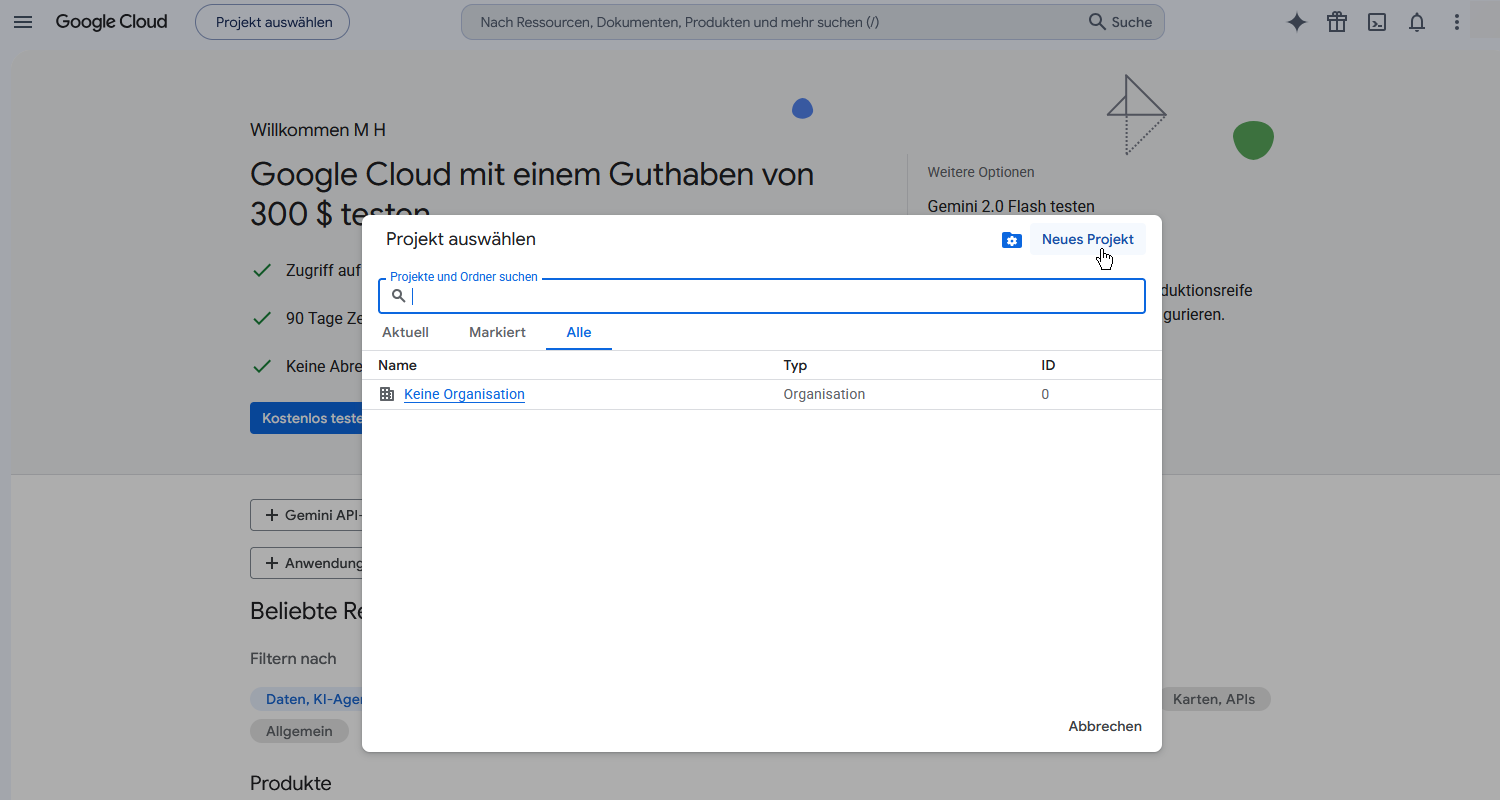Open the three-dot settings menu
1500x800 pixels.
pos(1457,22)
